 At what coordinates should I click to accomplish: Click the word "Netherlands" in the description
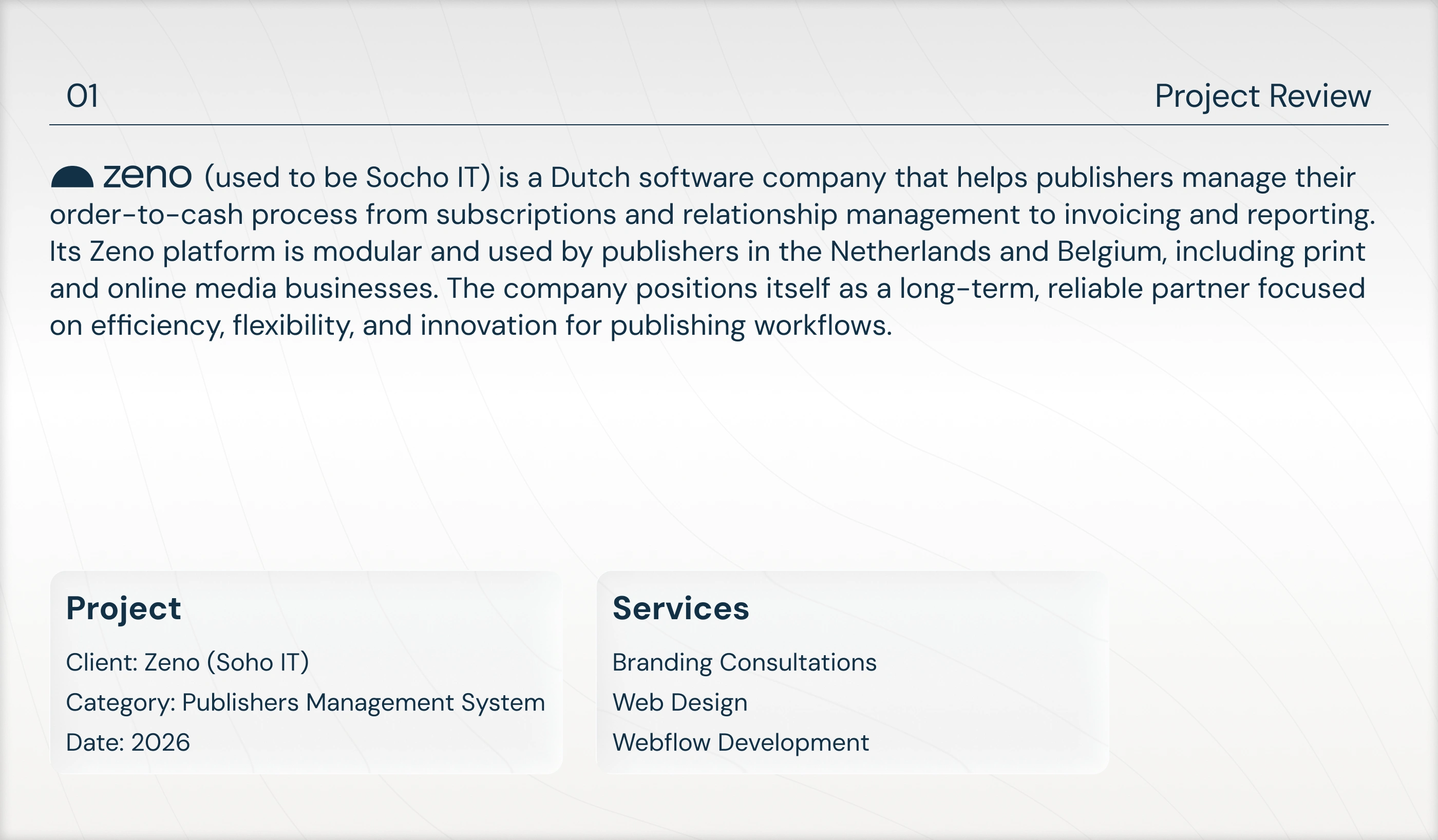[910, 252]
